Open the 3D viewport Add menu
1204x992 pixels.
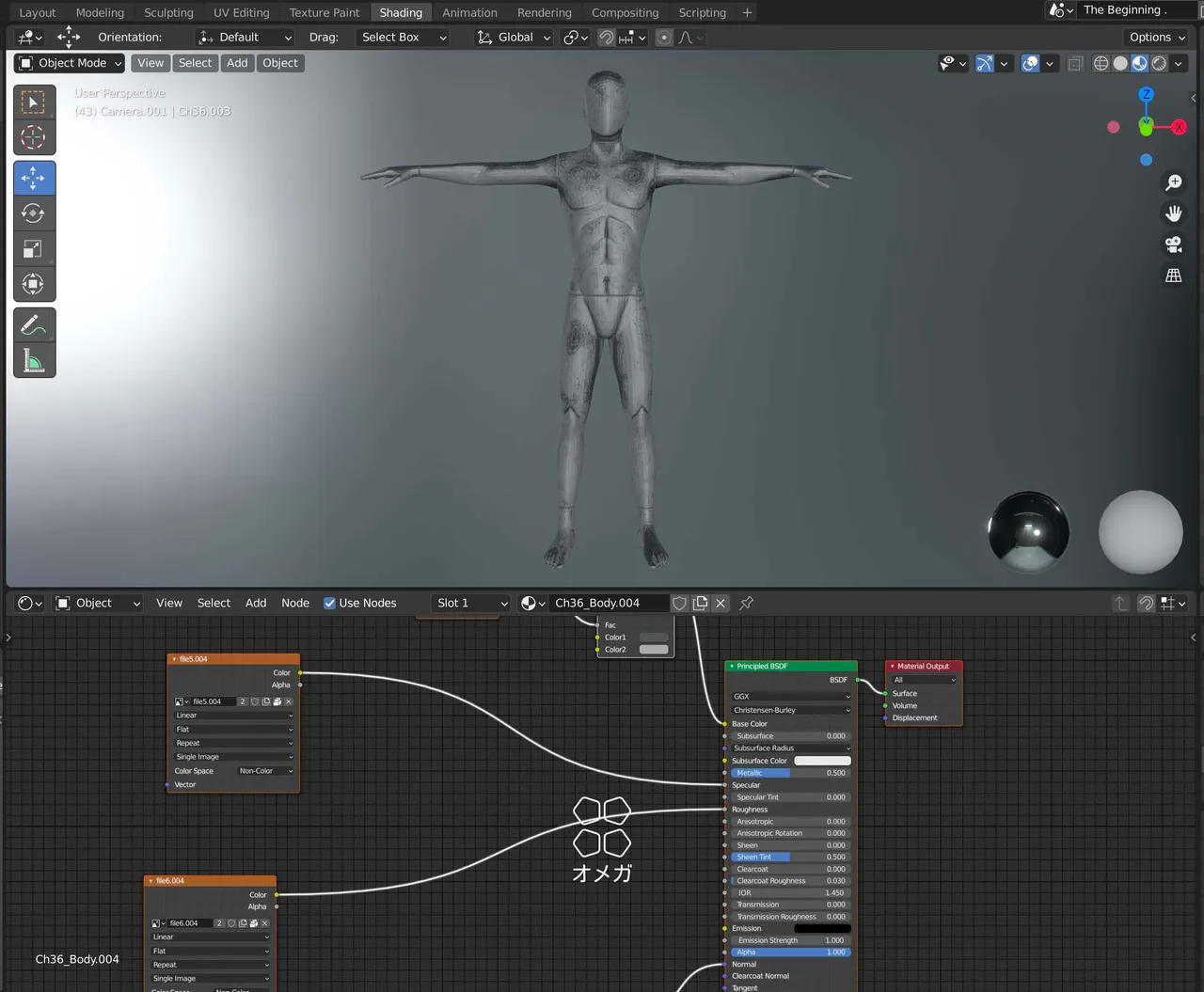[237, 63]
